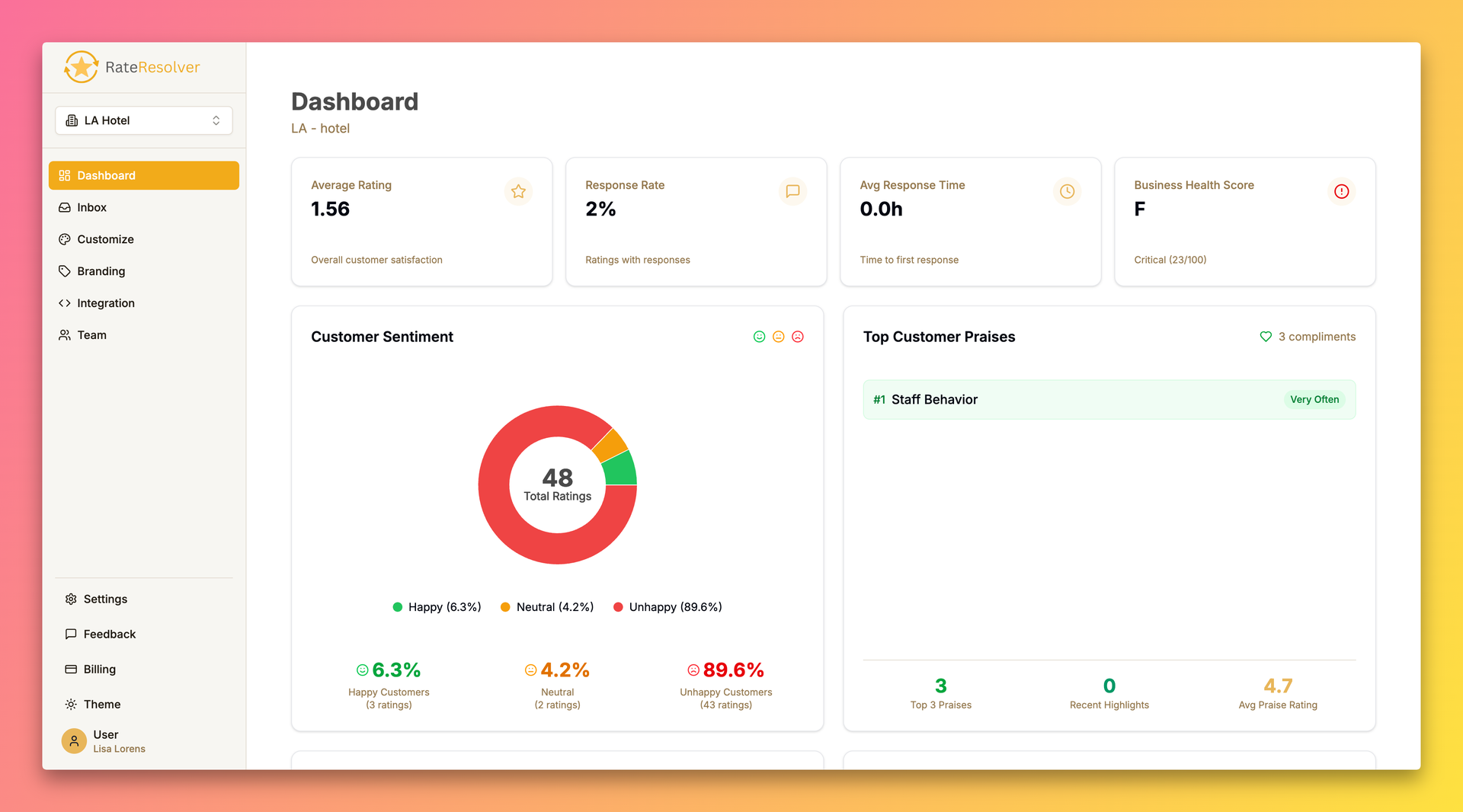Go to the Billing page
The height and width of the screenshot is (812, 1463).
click(98, 669)
